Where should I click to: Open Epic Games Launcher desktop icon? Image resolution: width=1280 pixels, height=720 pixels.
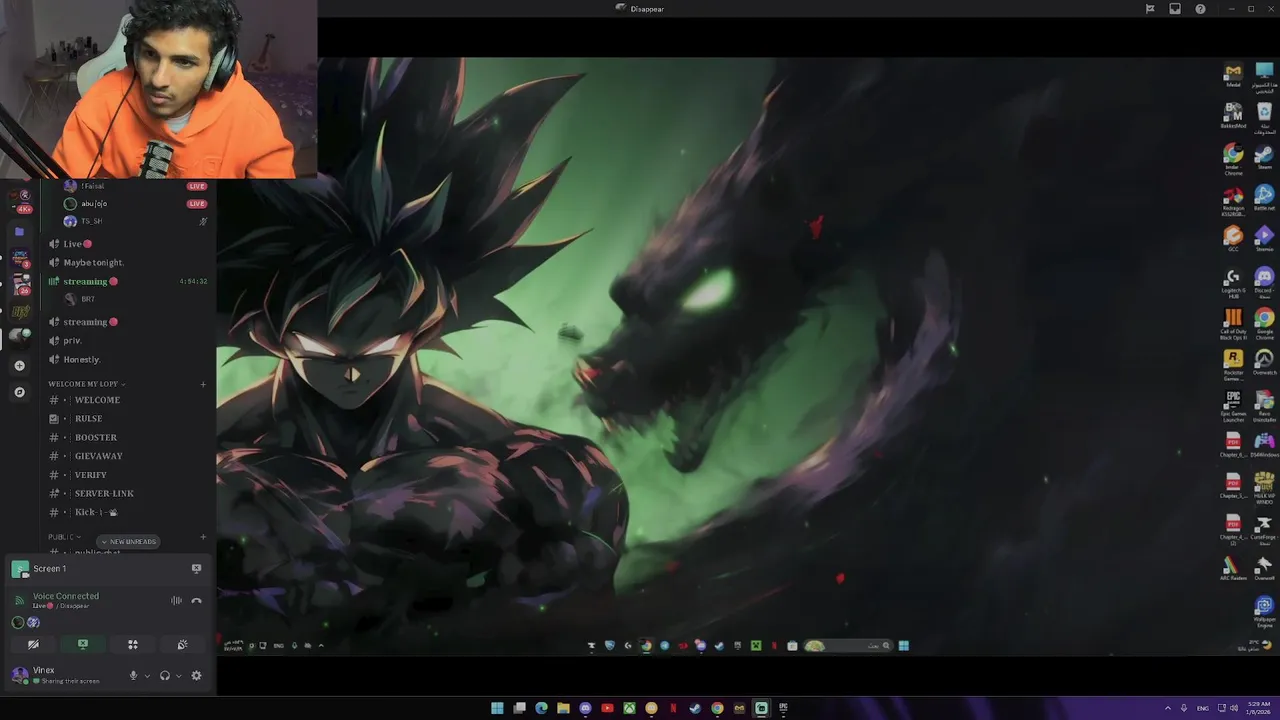pyautogui.click(x=1233, y=404)
